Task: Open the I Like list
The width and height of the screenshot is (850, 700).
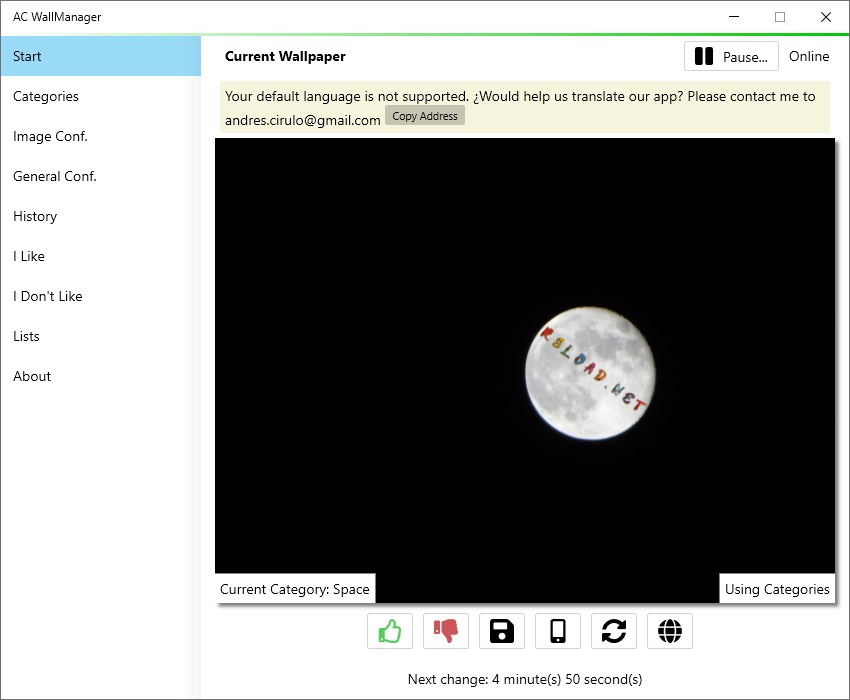Action: [28, 256]
